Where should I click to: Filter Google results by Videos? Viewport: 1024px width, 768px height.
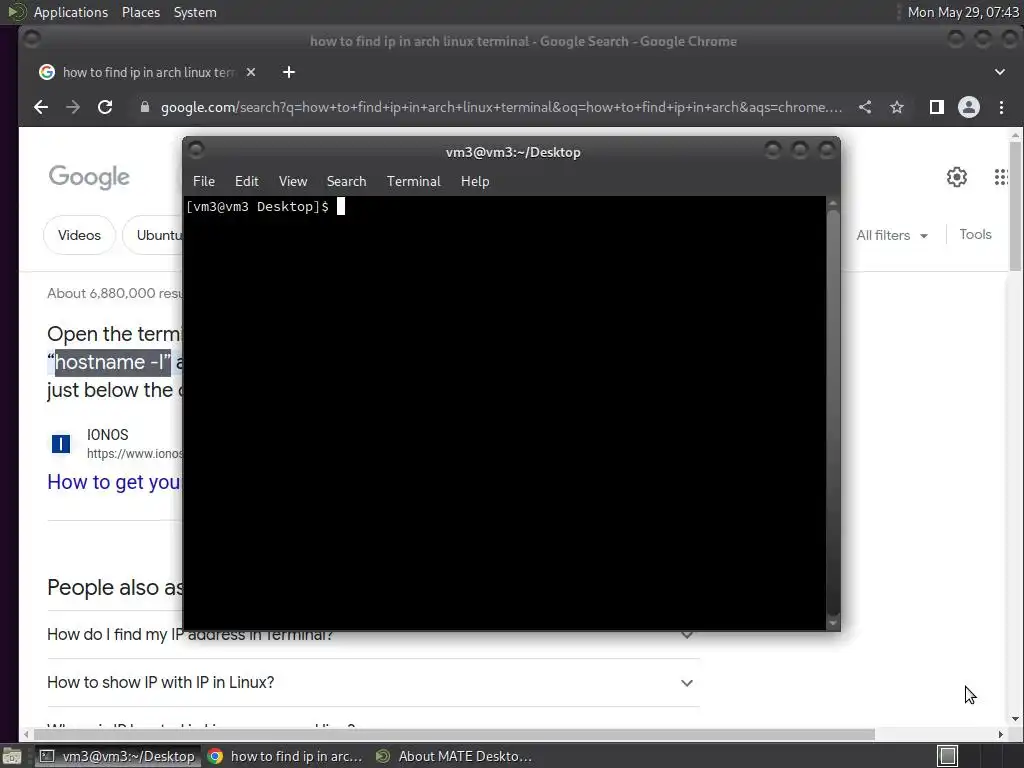point(79,235)
